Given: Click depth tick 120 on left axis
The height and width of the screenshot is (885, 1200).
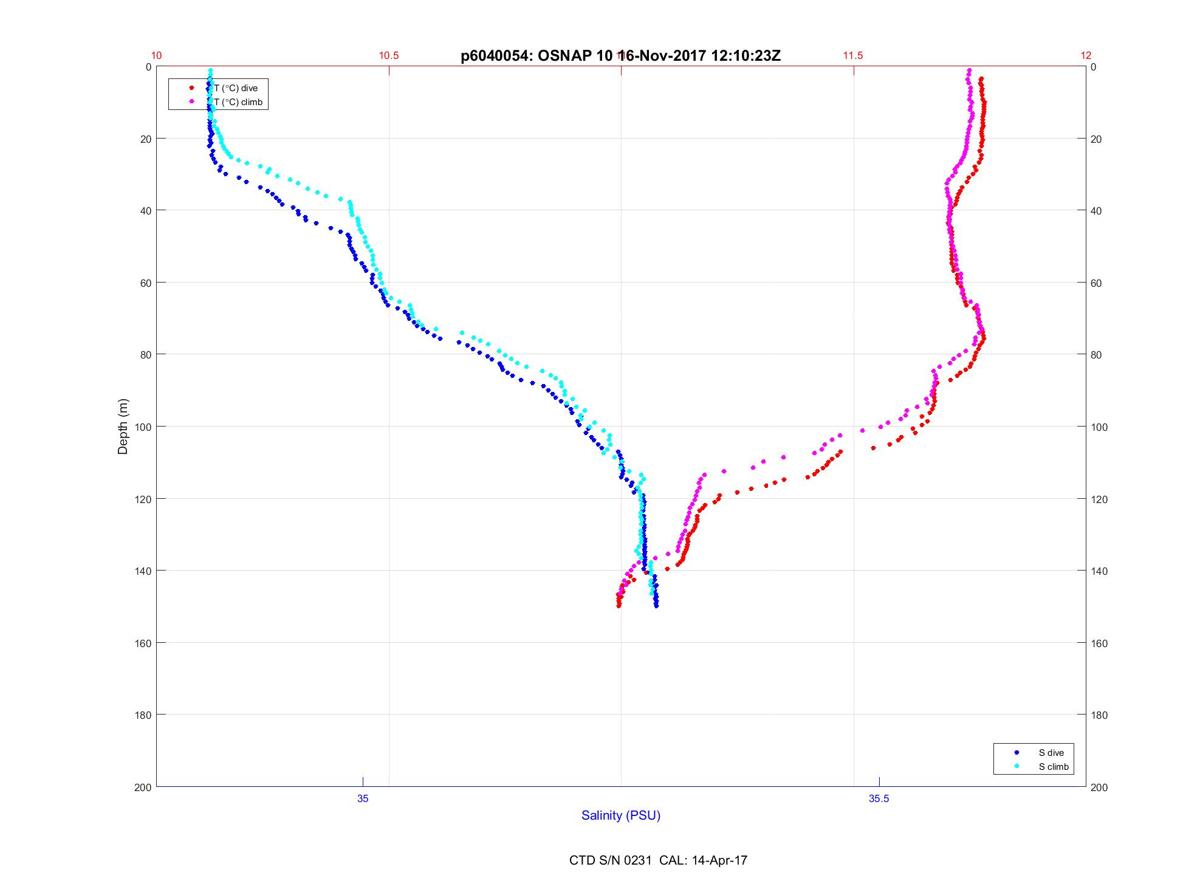Looking at the screenshot, I should pos(142,499).
